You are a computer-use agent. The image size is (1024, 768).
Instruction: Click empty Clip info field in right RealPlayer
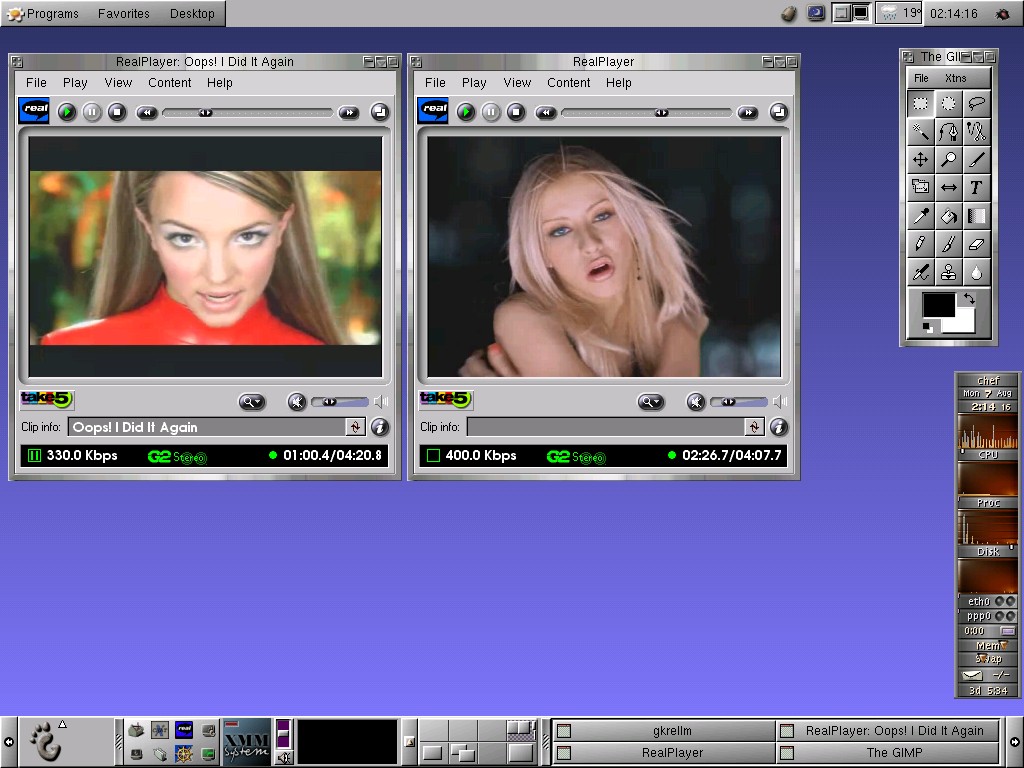pos(605,427)
